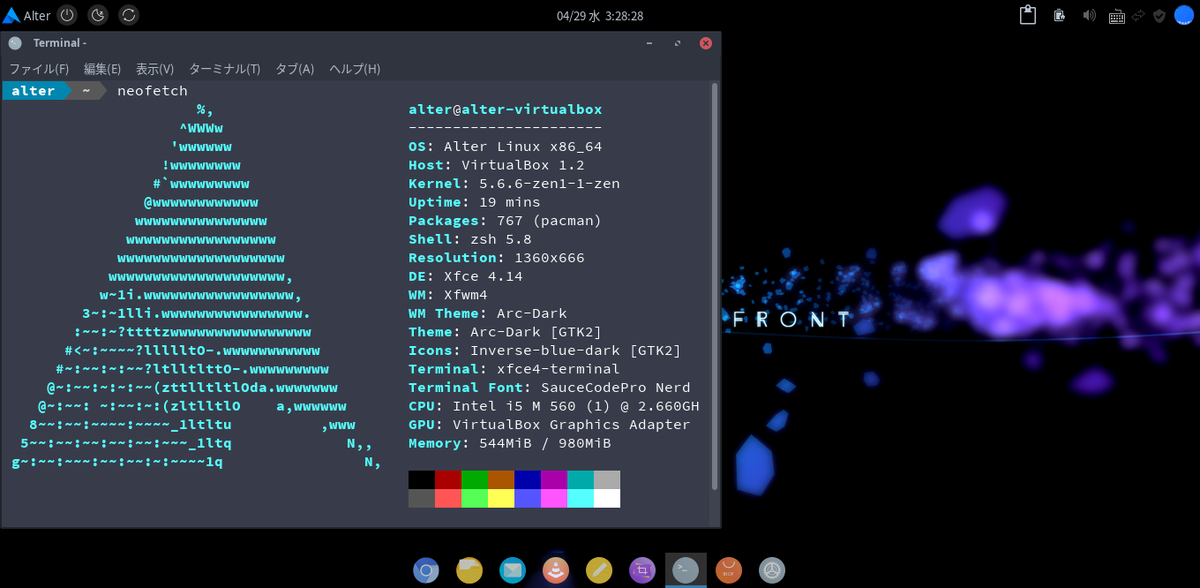Click the 'WM: Xfwm4' line
The image size is (1200, 588).
(448, 295)
